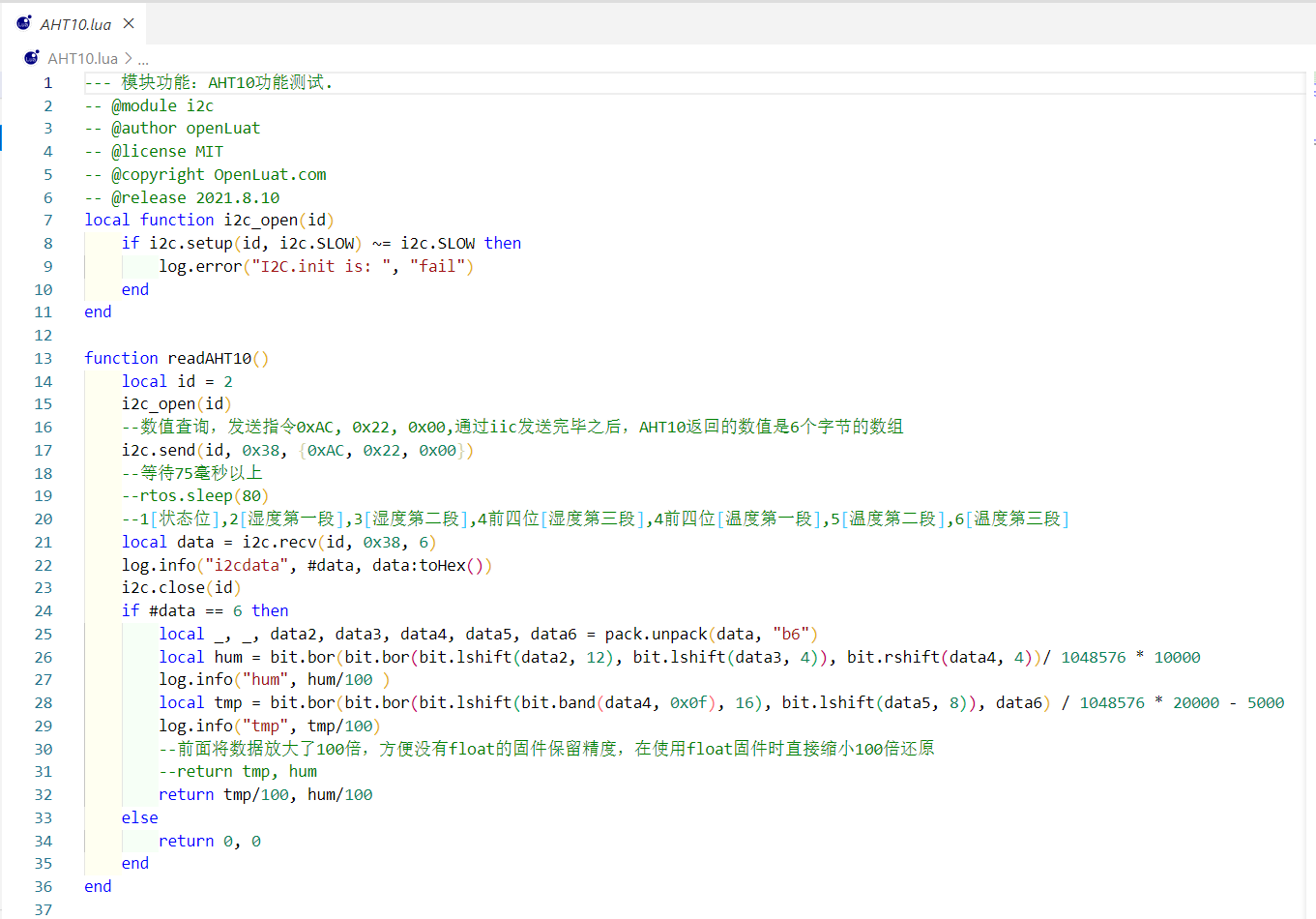Click line number 24 in gutter

pos(43,611)
